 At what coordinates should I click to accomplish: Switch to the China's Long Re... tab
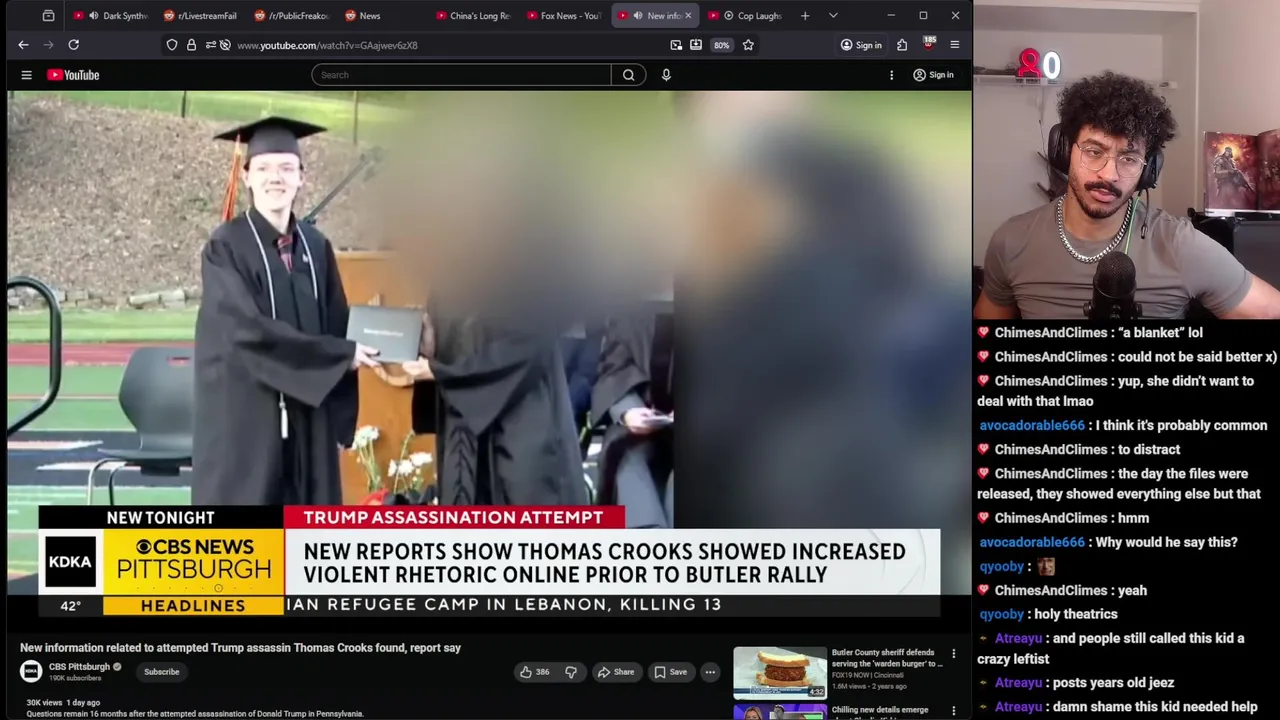coord(473,16)
